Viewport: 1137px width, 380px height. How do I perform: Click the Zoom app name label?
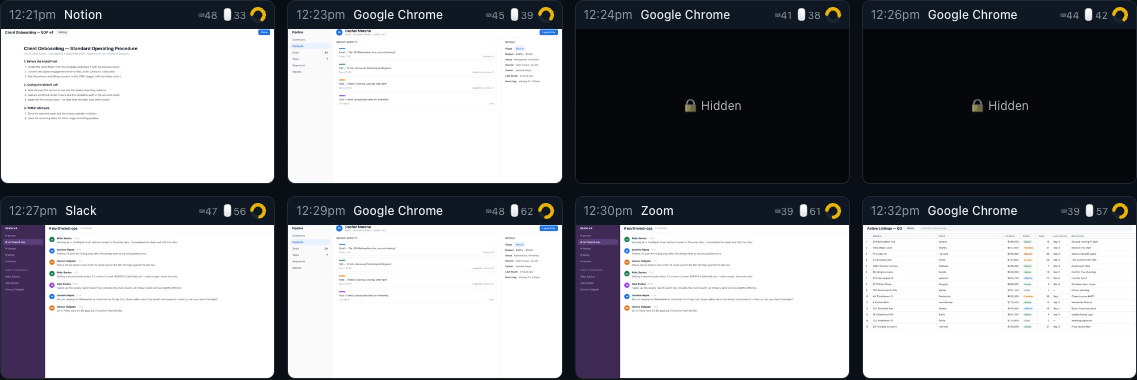coord(657,211)
